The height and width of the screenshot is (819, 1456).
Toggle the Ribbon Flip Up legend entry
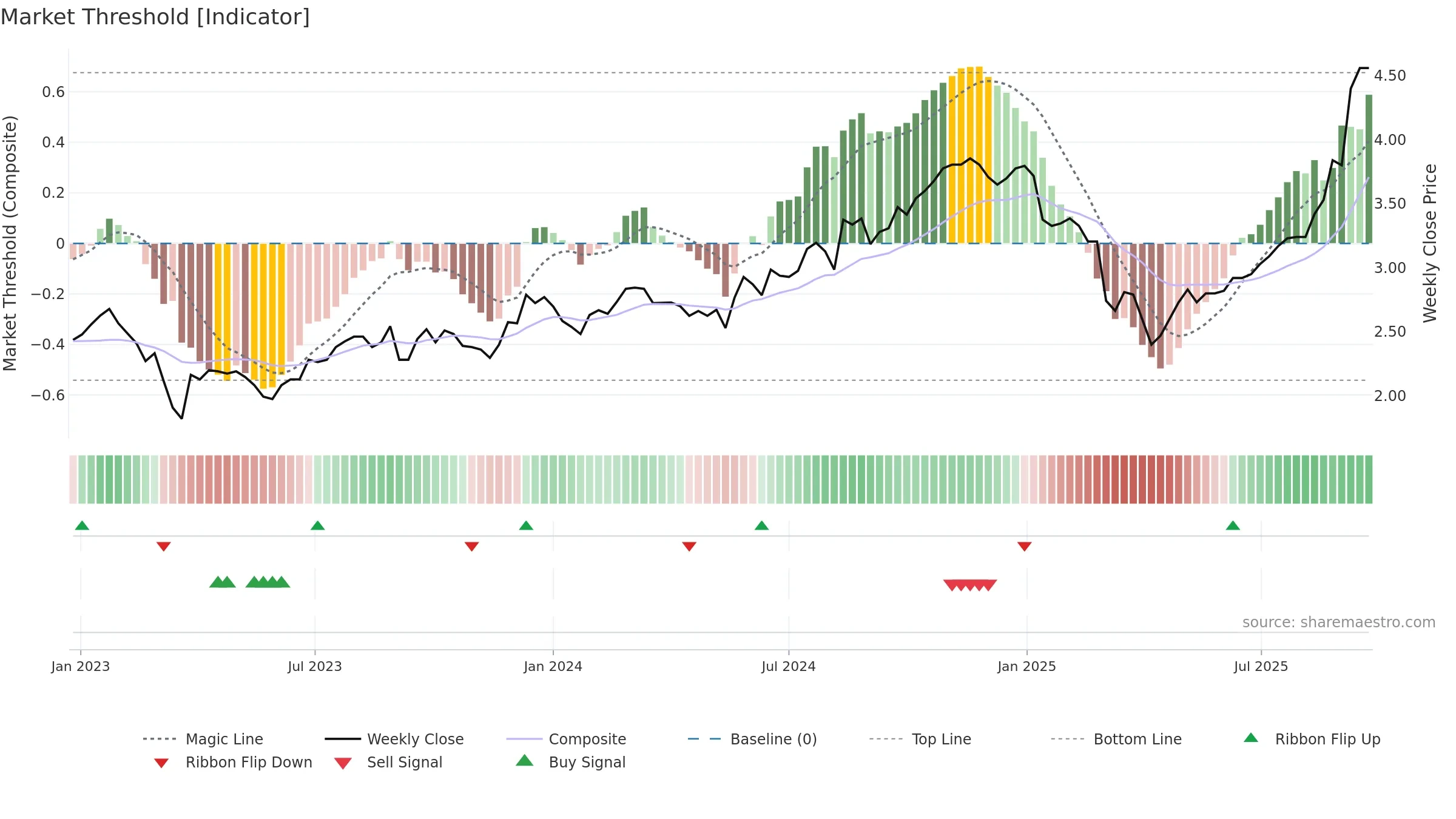(1312, 739)
